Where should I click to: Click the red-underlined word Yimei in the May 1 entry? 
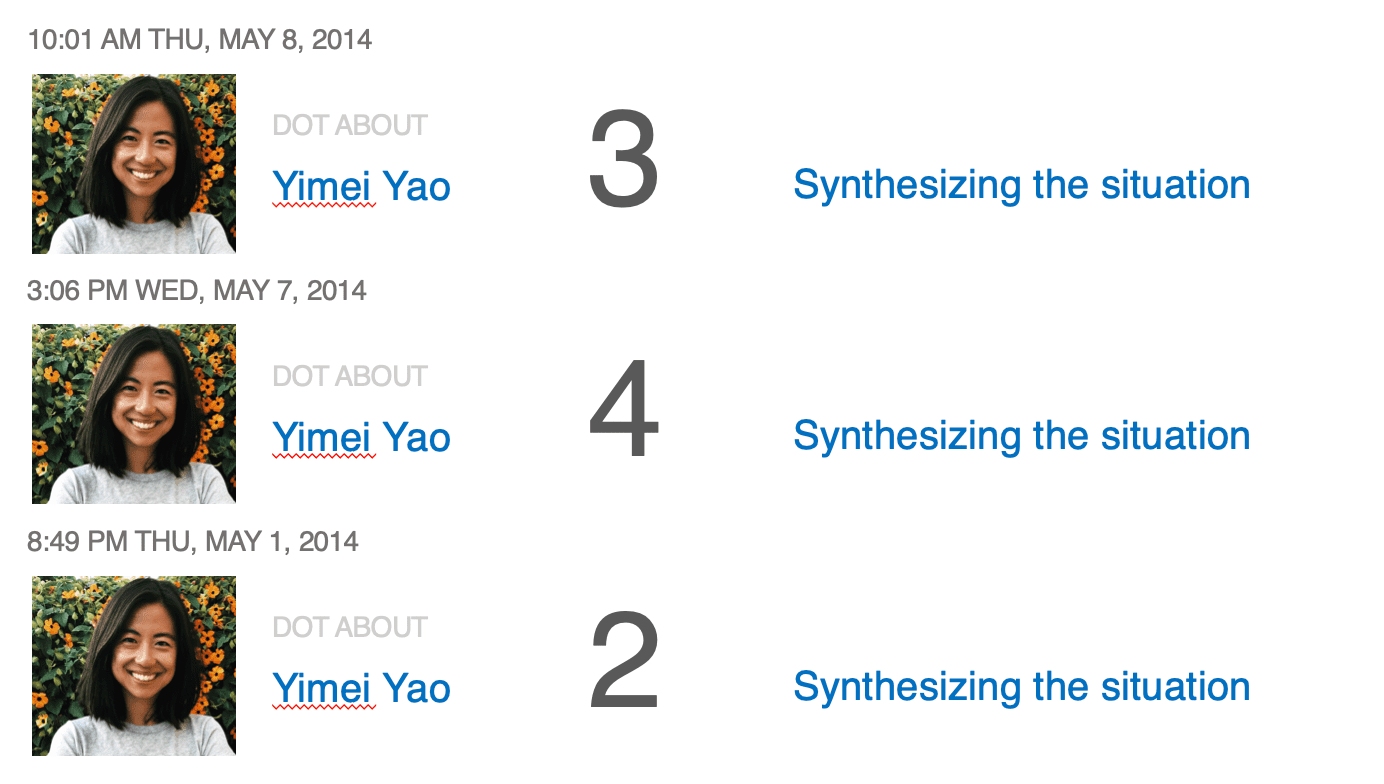click(322, 688)
